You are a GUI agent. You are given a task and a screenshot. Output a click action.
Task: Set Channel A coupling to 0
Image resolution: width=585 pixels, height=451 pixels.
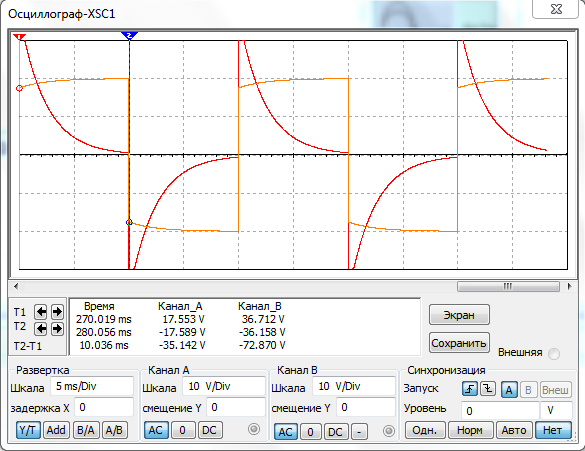pyautogui.click(x=182, y=430)
